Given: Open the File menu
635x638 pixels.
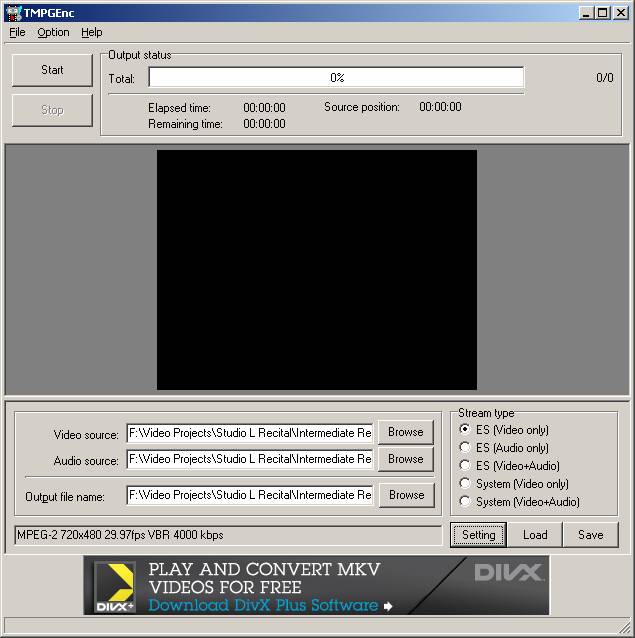Looking at the screenshot, I should tap(17, 33).
